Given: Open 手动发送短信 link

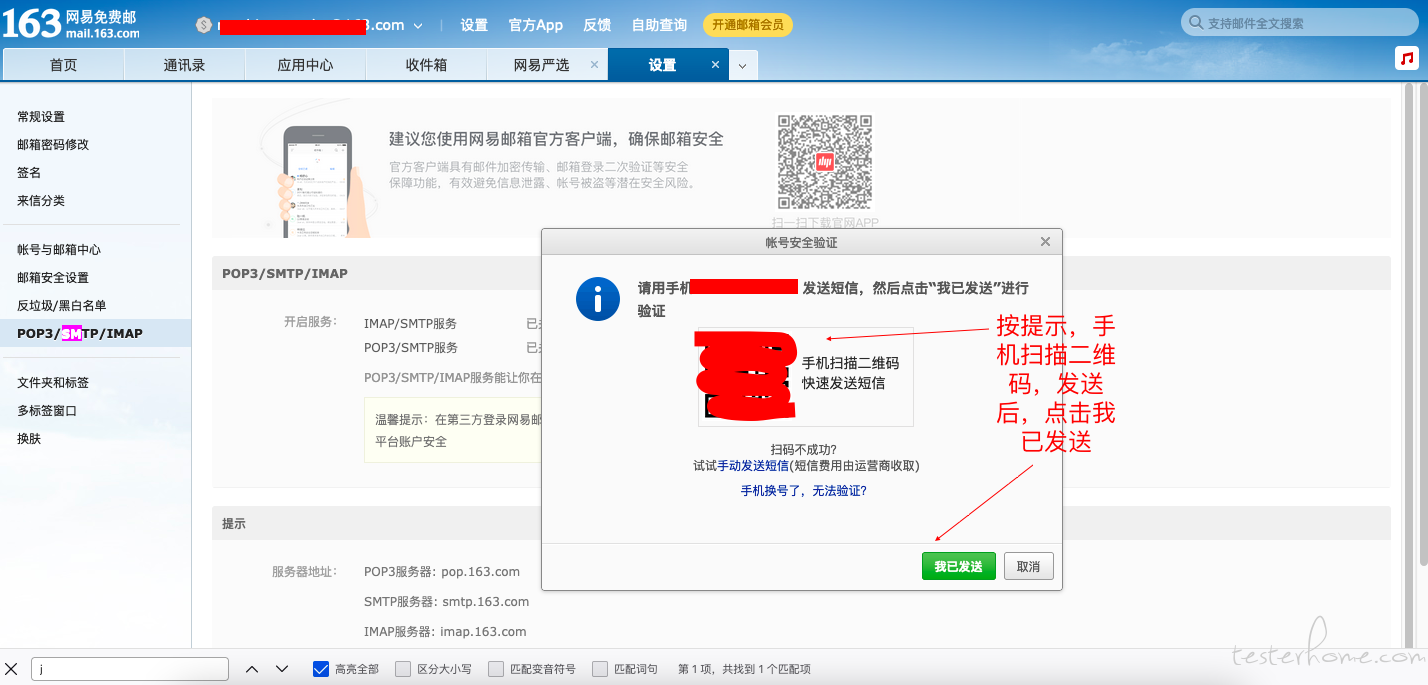Looking at the screenshot, I should [x=753, y=466].
